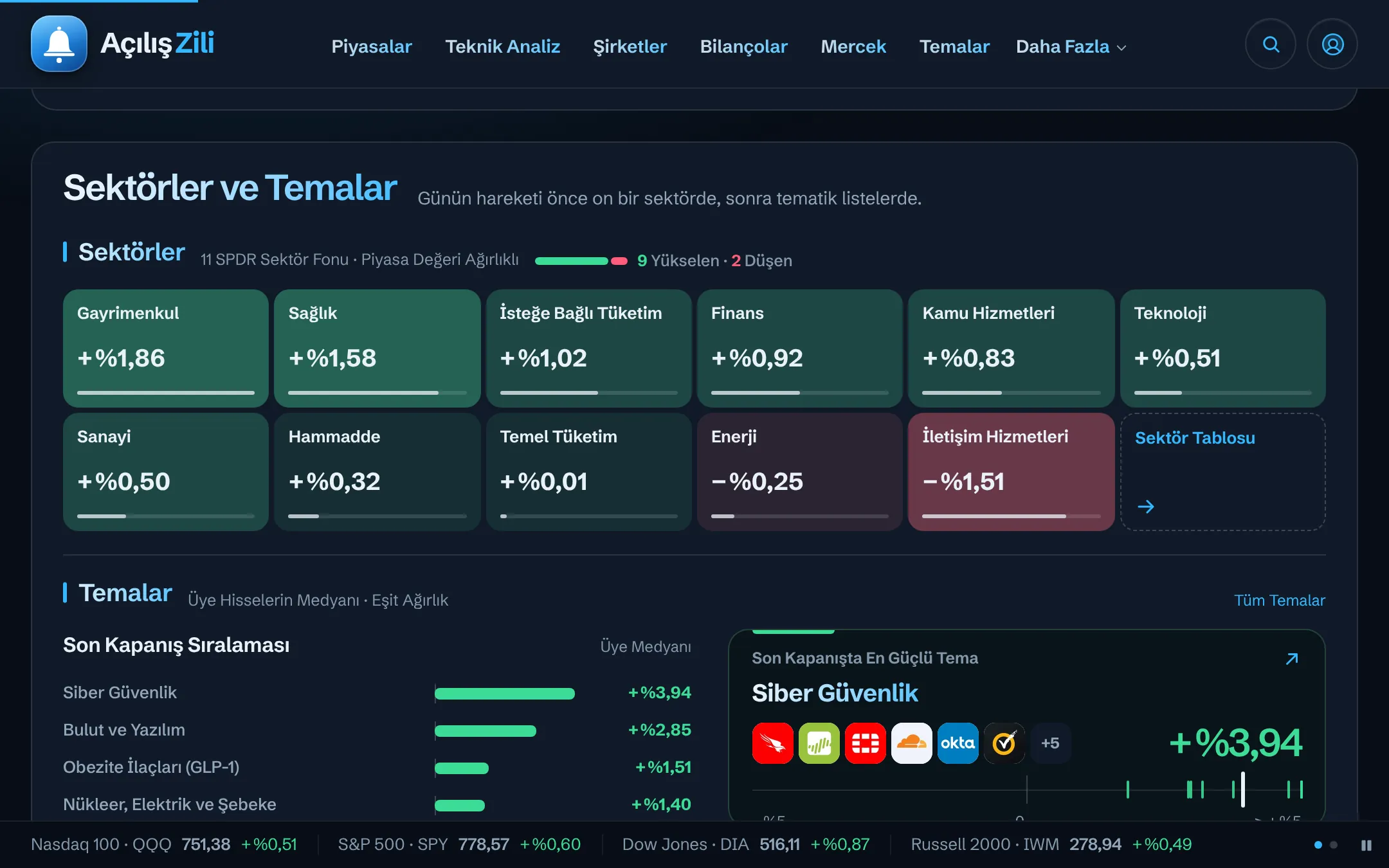Image resolution: width=1389 pixels, height=868 pixels.
Task: Go to Teknik Analiz
Action: pos(502,46)
